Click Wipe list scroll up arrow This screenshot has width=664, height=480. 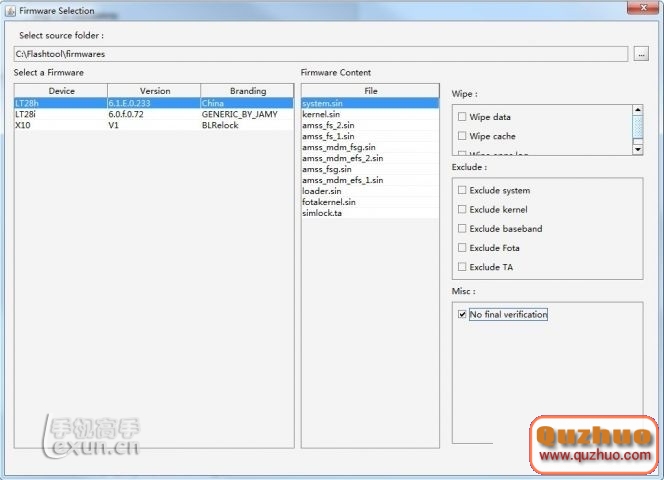pos(638,110)
